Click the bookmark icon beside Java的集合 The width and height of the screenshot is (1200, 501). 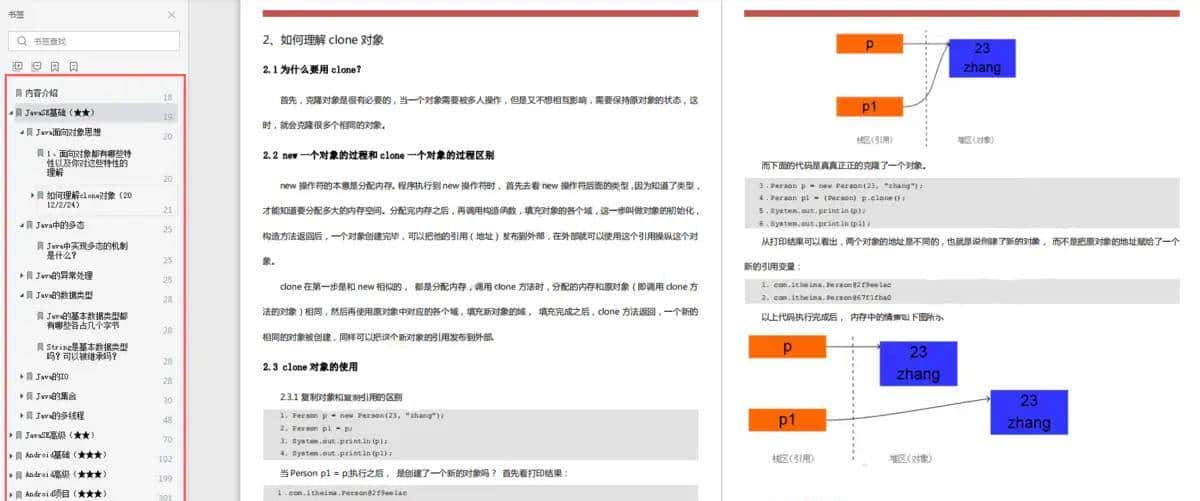pos(29,396)
